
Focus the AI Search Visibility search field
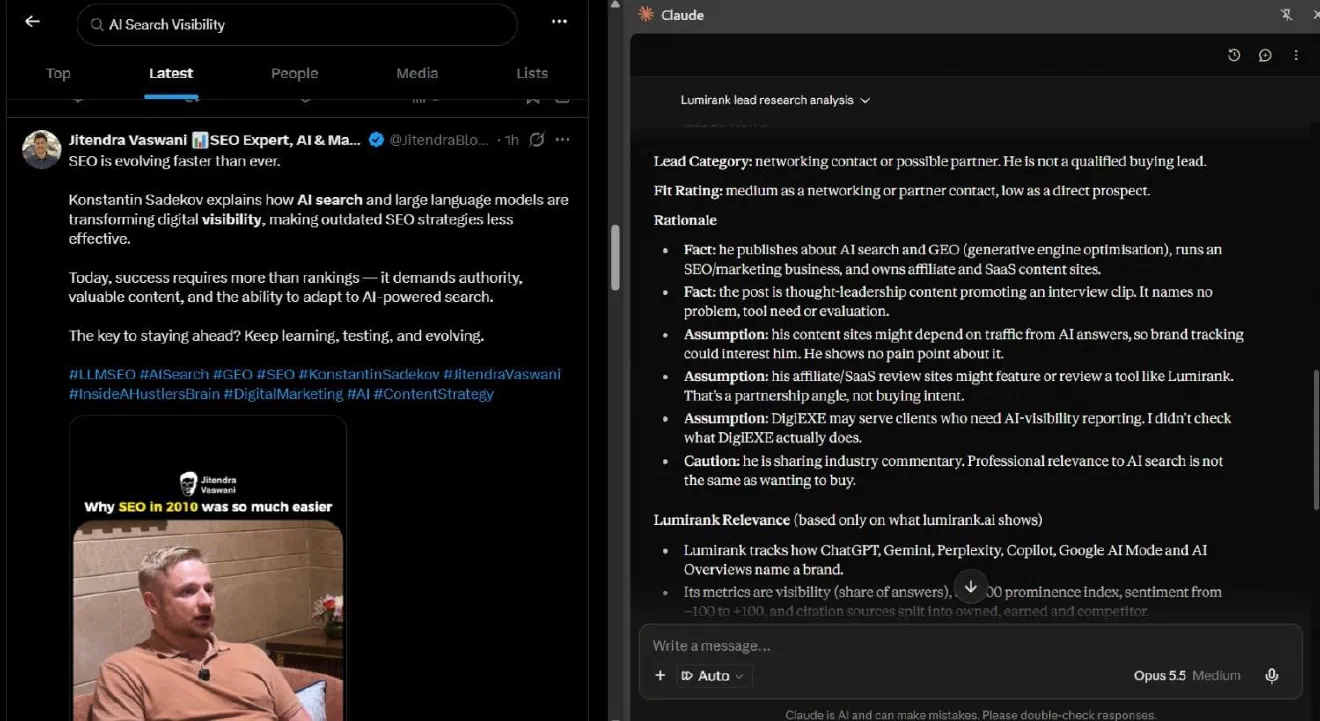[297, 24]
